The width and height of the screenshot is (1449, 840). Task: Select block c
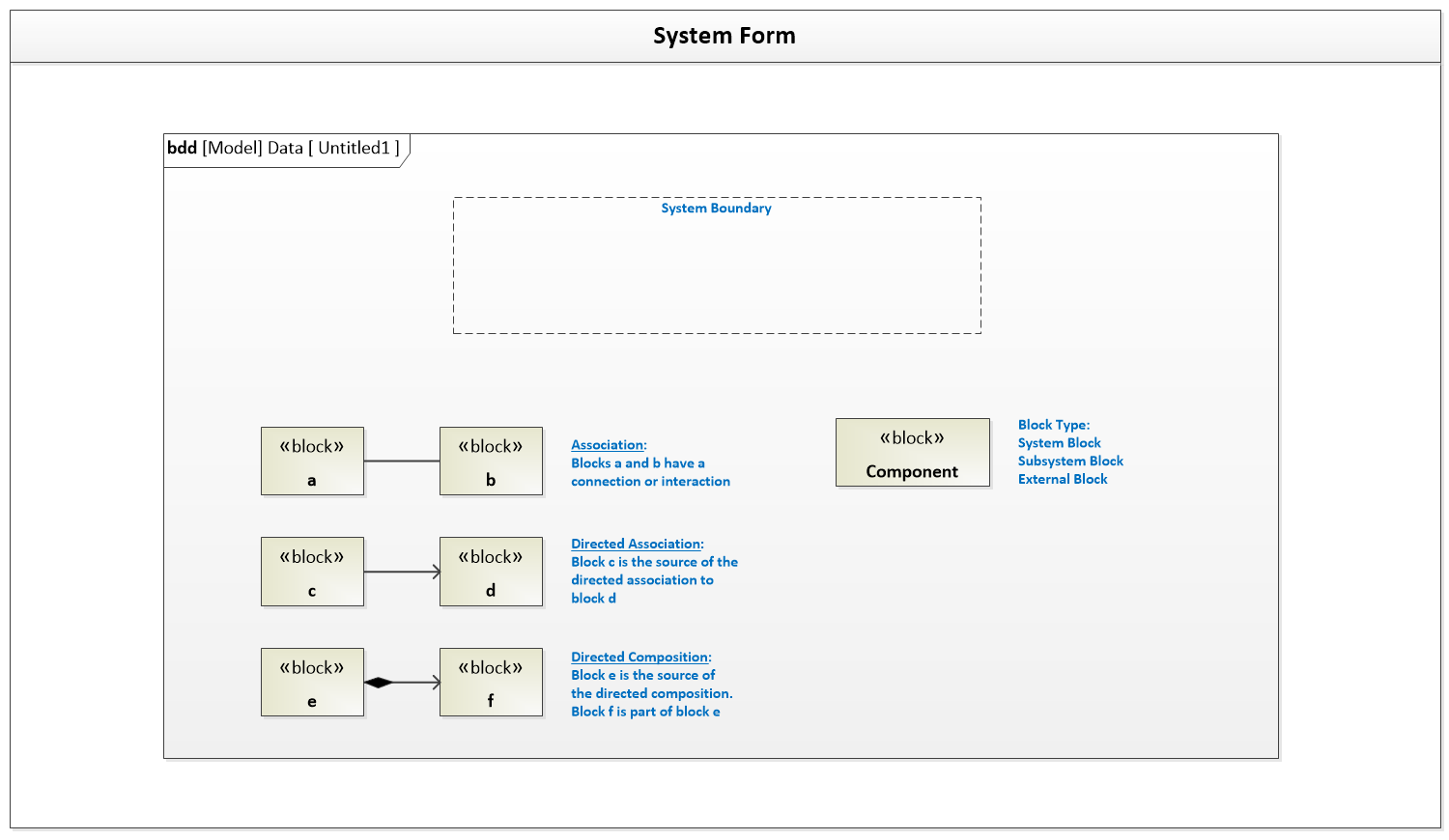coord(312,572)
